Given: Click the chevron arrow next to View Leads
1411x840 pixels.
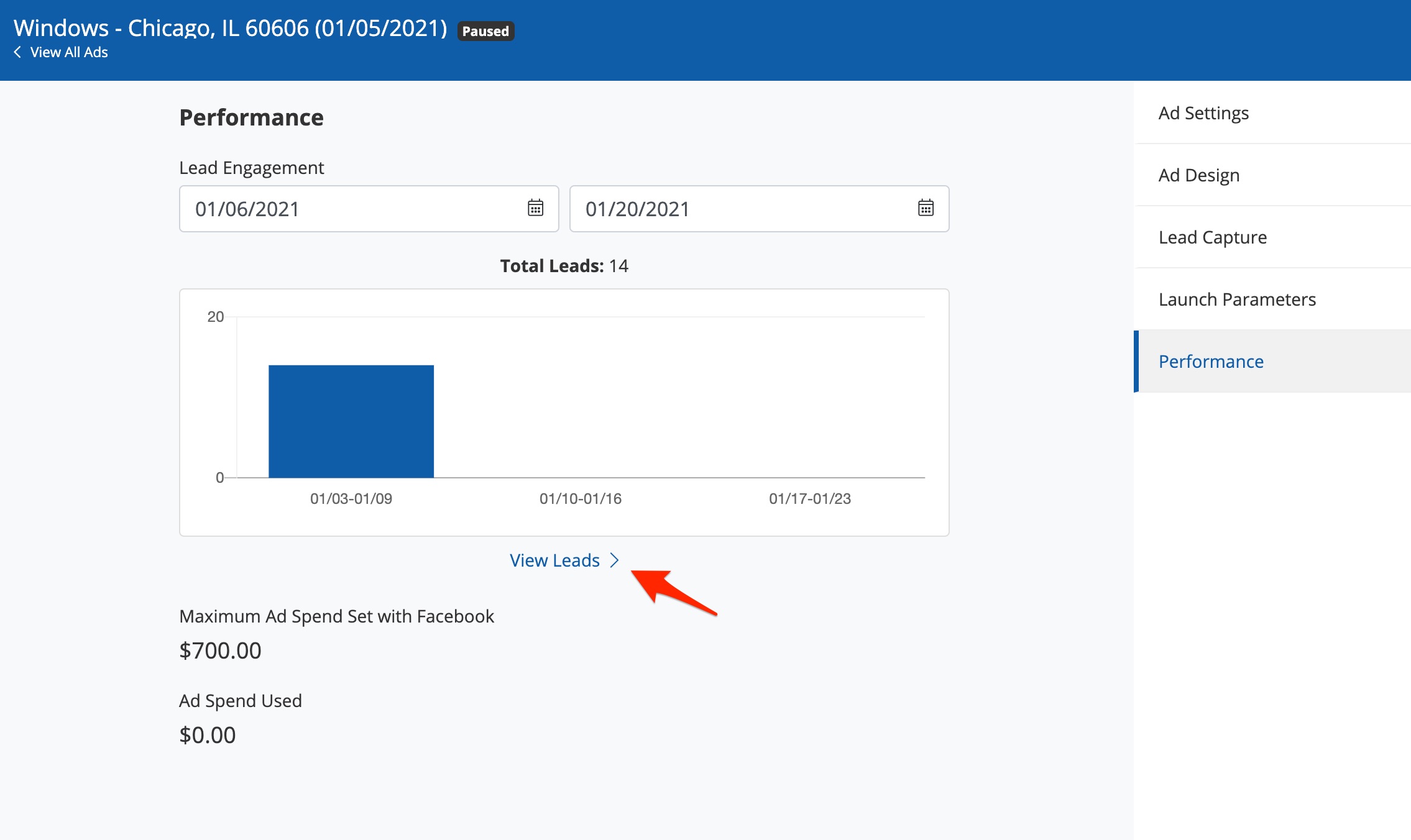Looking at the screenshot, I should 614,560.
